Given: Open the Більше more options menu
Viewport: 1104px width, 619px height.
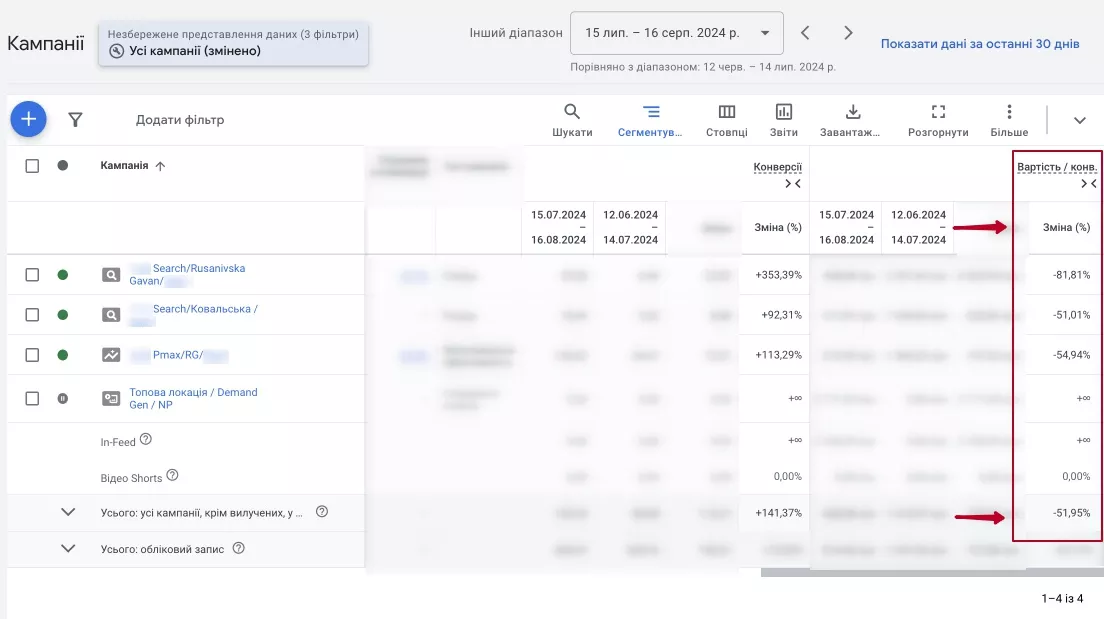Looking at the screenshot, I should point(1009,120).
